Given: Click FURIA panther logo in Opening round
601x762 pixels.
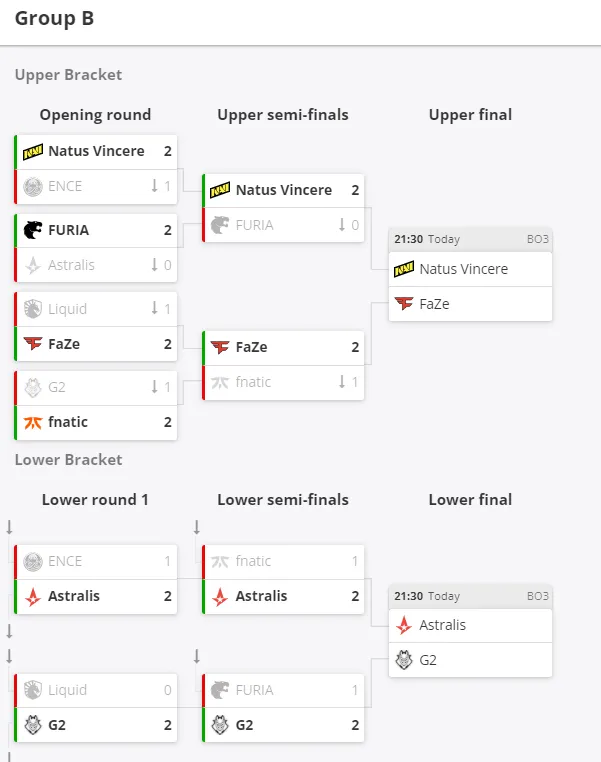Looking at the screenshot, I should [33, 230].
